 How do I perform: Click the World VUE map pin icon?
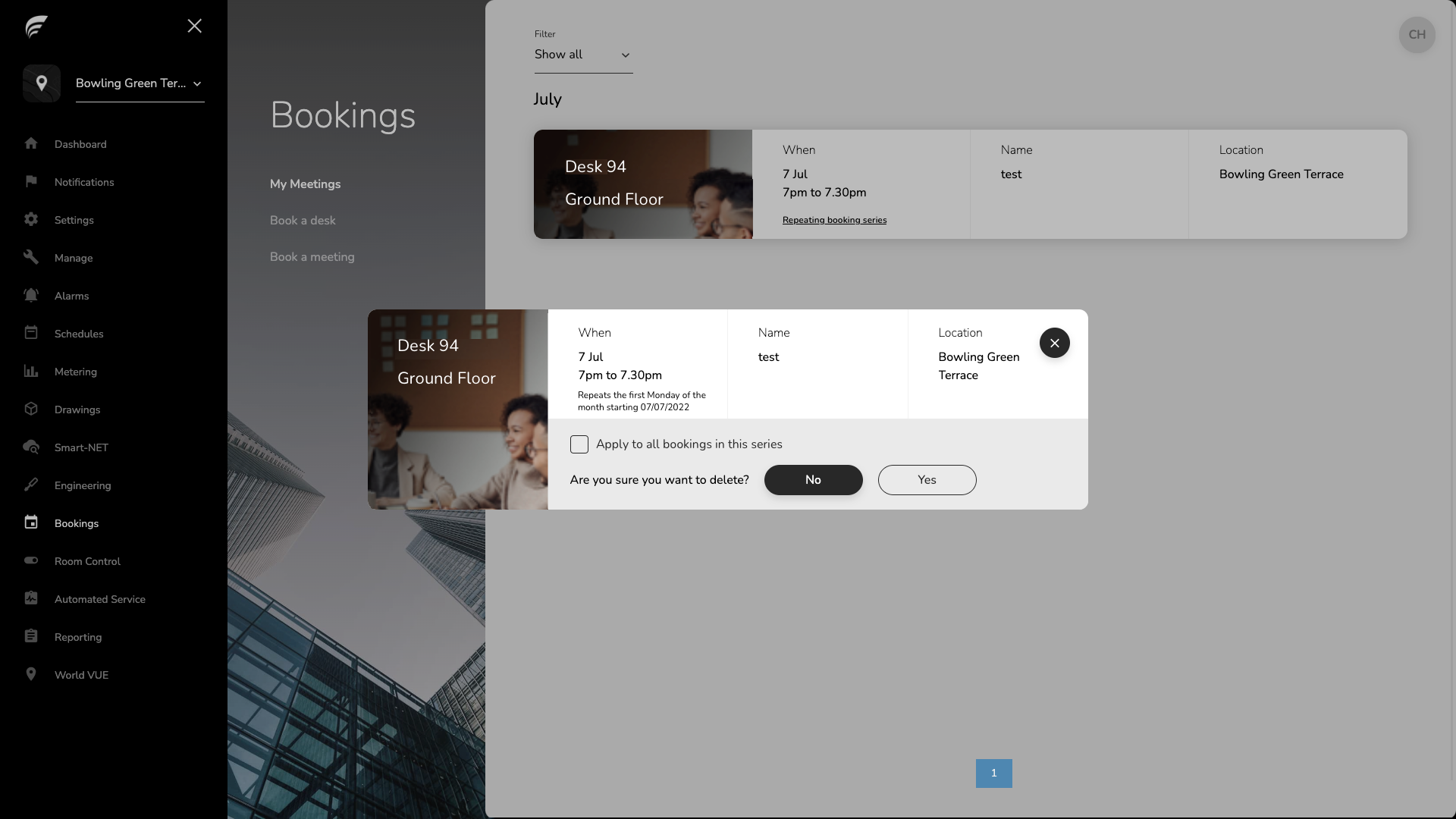[x=31, y=674]
